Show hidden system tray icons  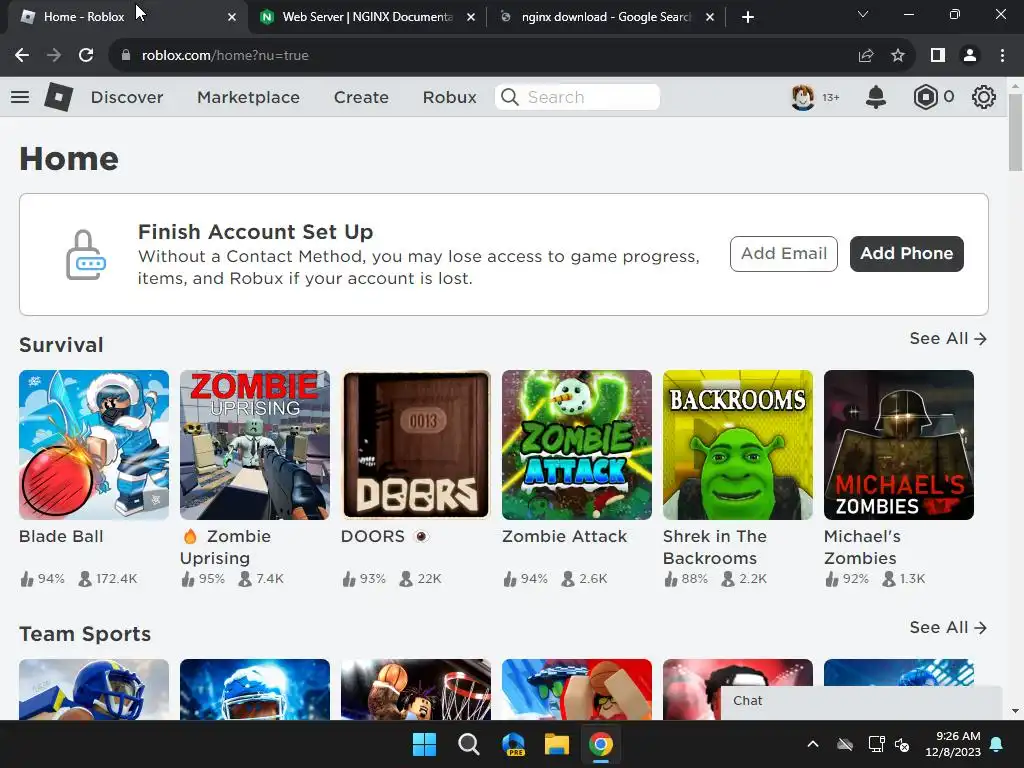[x=813, y=744]
